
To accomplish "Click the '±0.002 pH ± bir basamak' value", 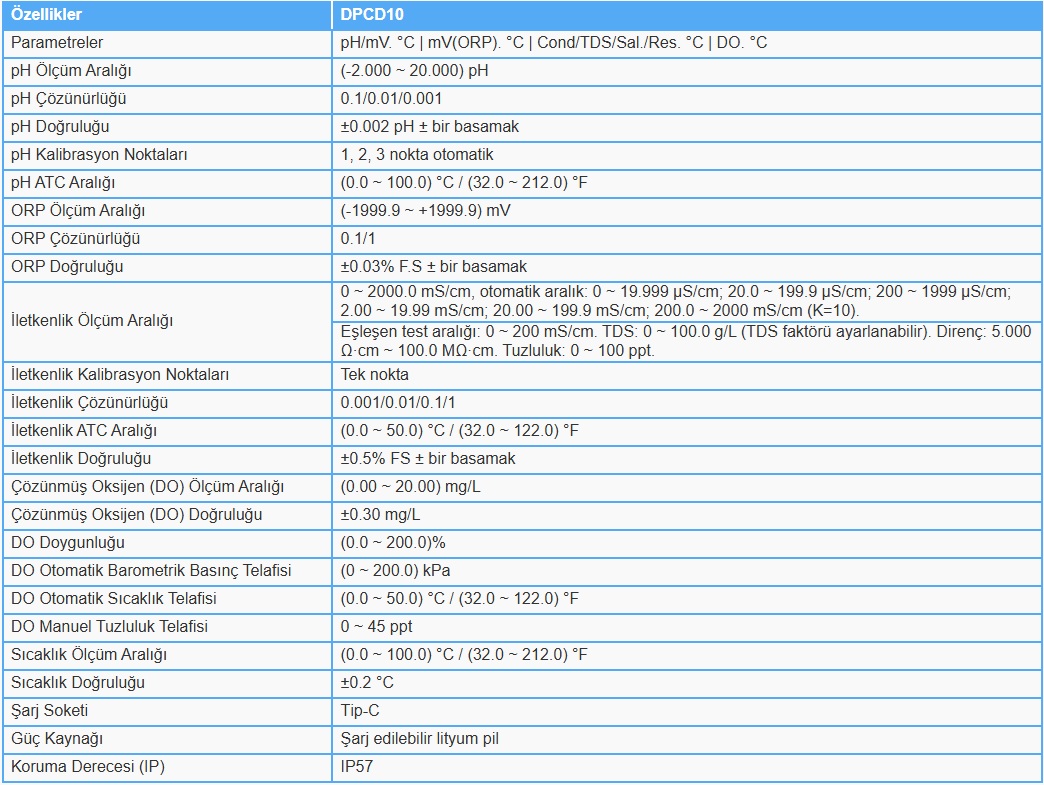I will coord(429,127).
